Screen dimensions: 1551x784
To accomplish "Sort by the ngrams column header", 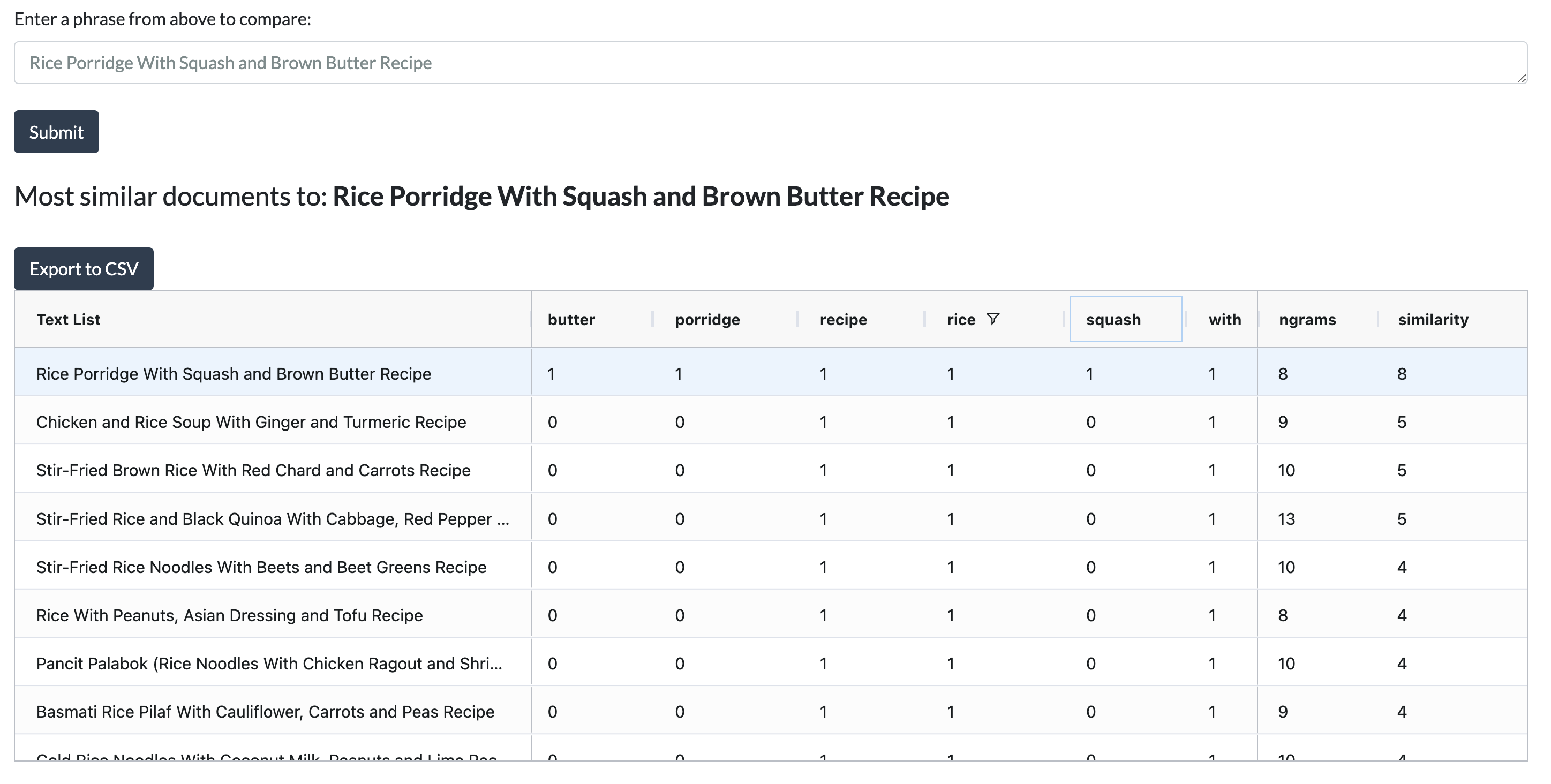I will (1307, 320).
